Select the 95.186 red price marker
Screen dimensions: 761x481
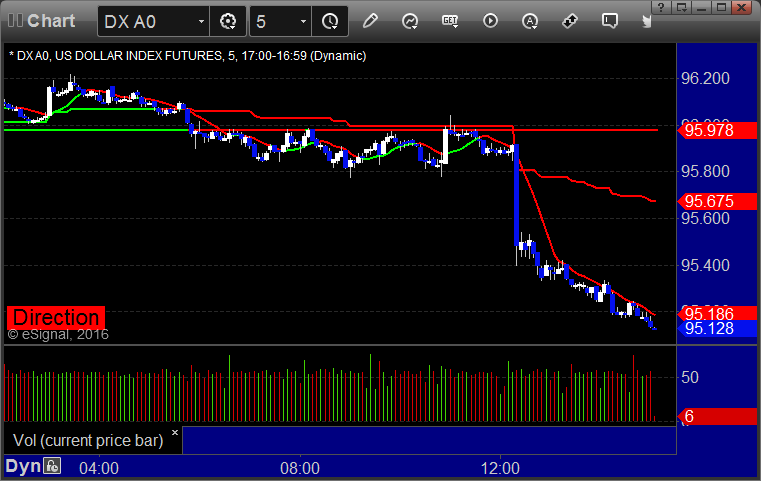tap(717, 313)
